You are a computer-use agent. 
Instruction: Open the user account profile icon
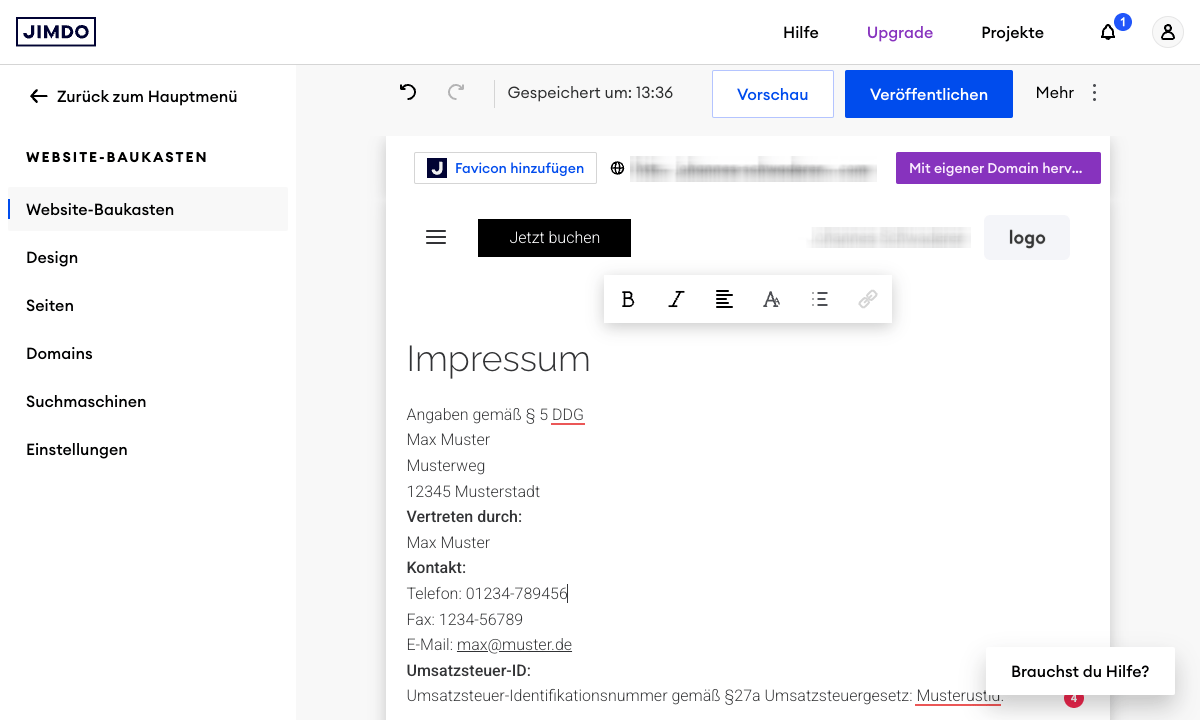(x=1167, y=32)
